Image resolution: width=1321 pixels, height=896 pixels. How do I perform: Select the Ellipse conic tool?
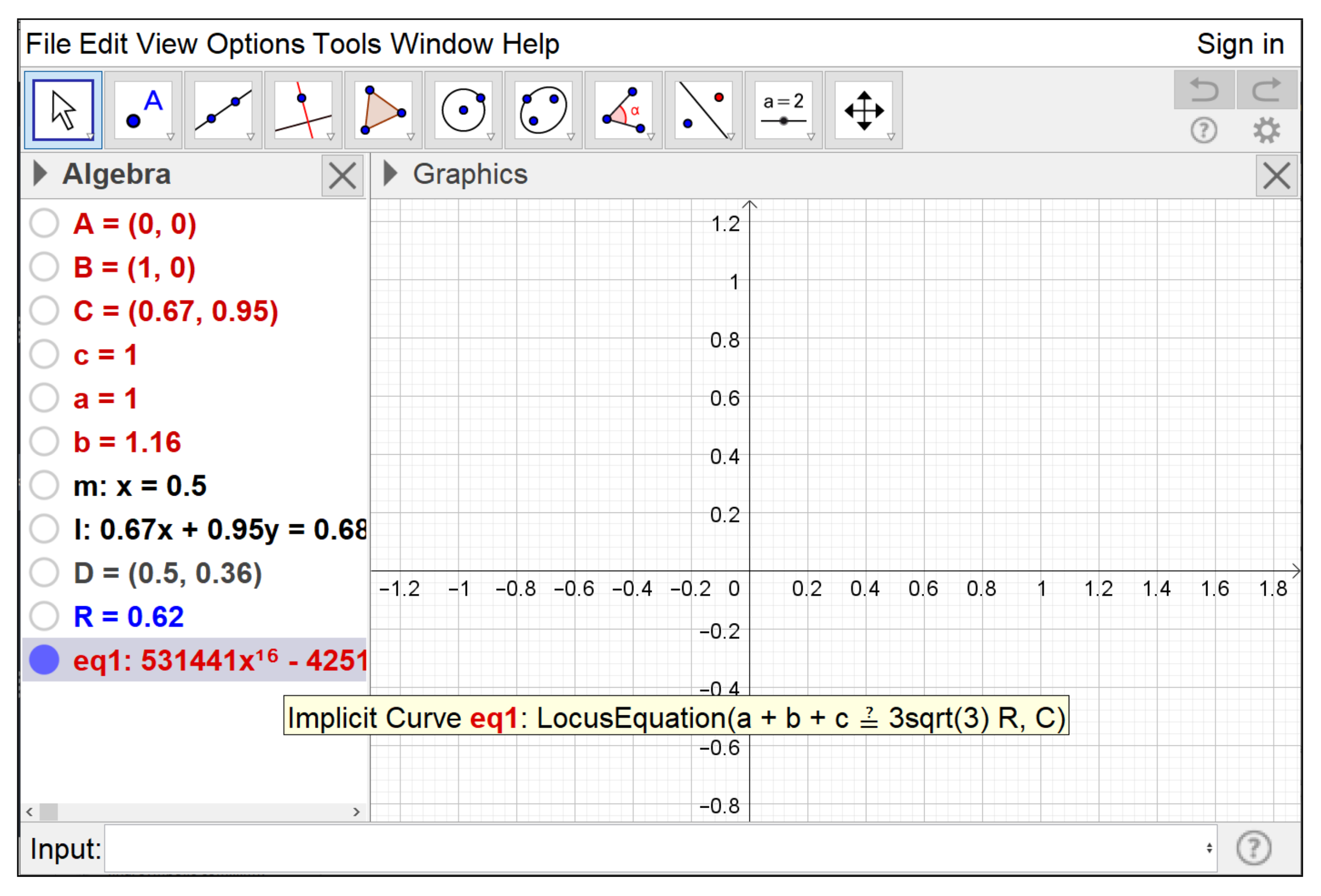tap(544, 110)
